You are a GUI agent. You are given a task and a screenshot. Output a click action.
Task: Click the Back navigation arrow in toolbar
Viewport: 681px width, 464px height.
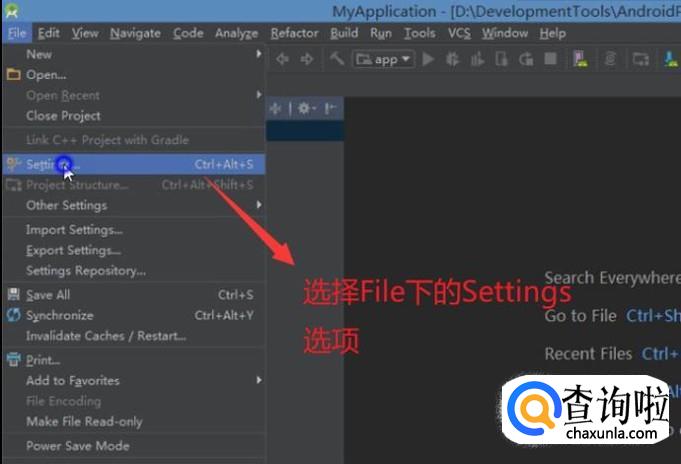pos(282,59)
